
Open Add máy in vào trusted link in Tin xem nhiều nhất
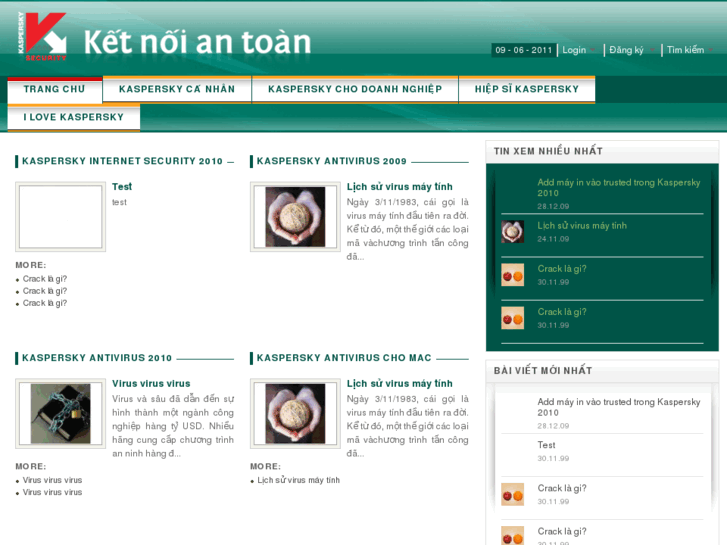pyautogui.click(x=619, y=188)
